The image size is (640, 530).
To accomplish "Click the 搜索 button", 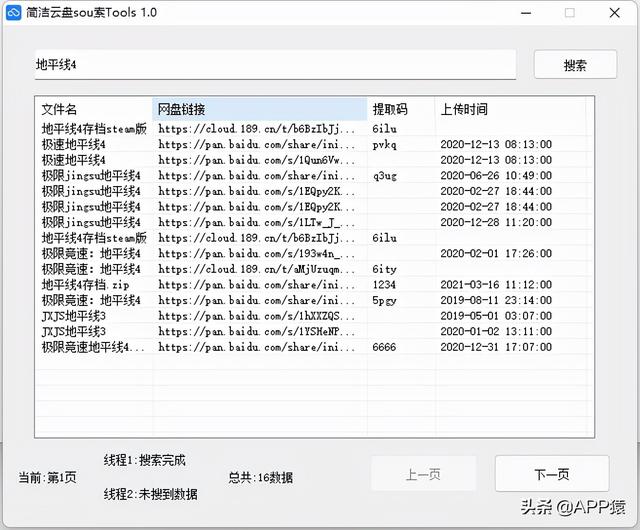I will (x=575, y=65).
